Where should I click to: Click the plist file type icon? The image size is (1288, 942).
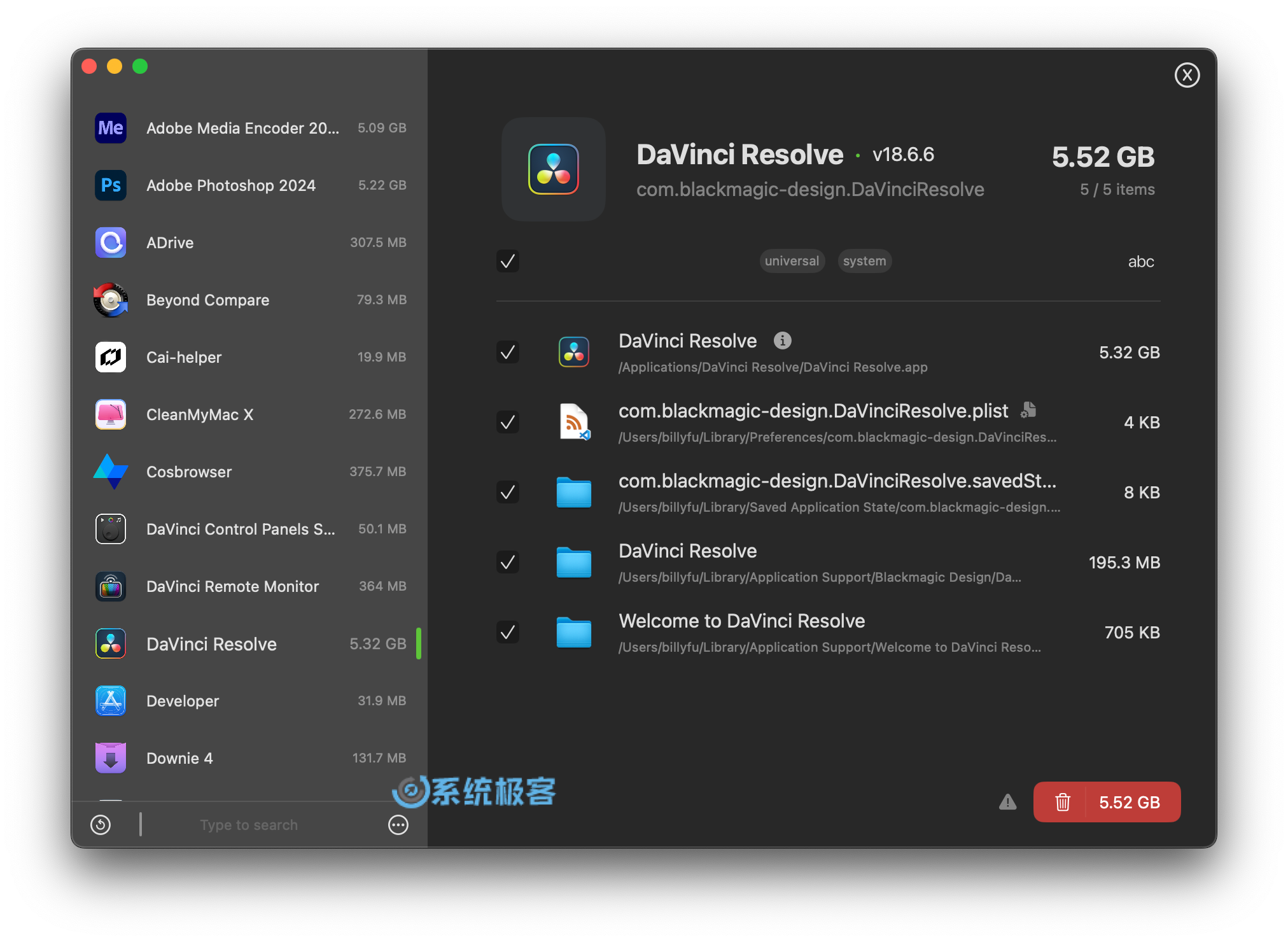pos(574,422)
